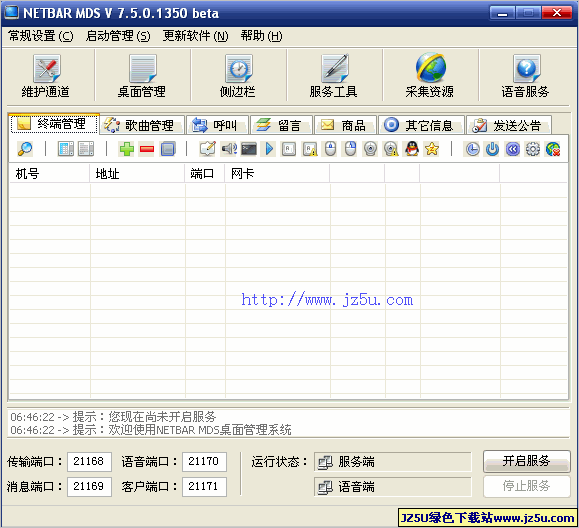Viewport: 579px width, 528px height.
Task: Open the 帮助(H) menu
Action: 261,36
